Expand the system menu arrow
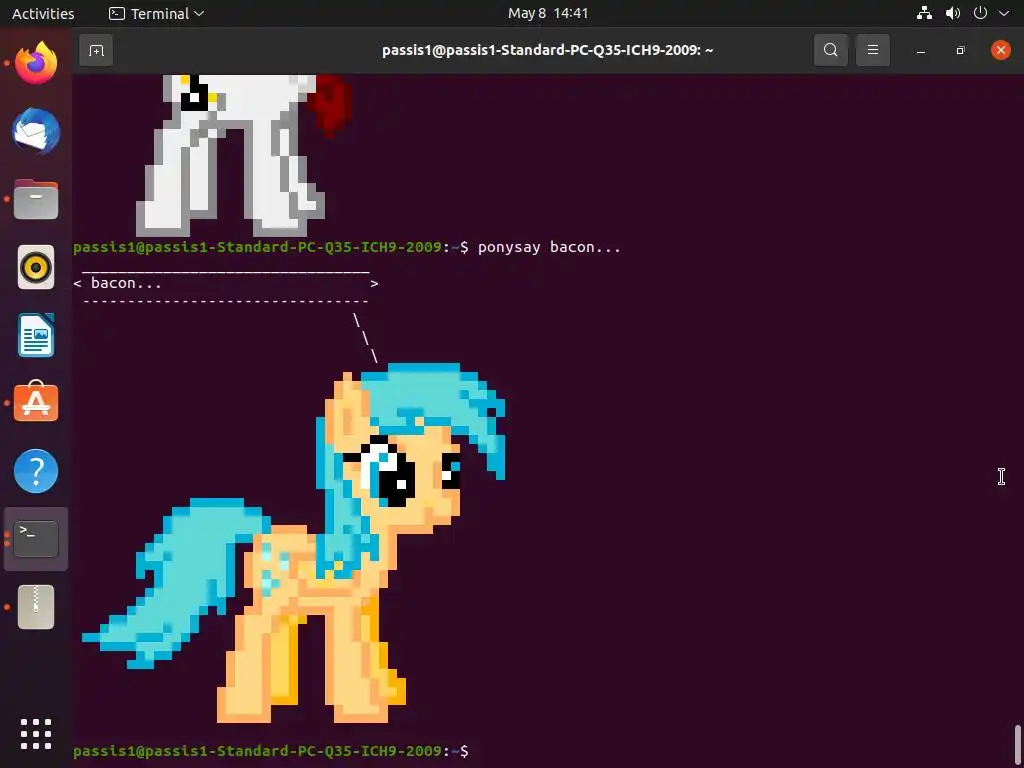Viewport: 1024px width, 768px height. pos(1004,13)
